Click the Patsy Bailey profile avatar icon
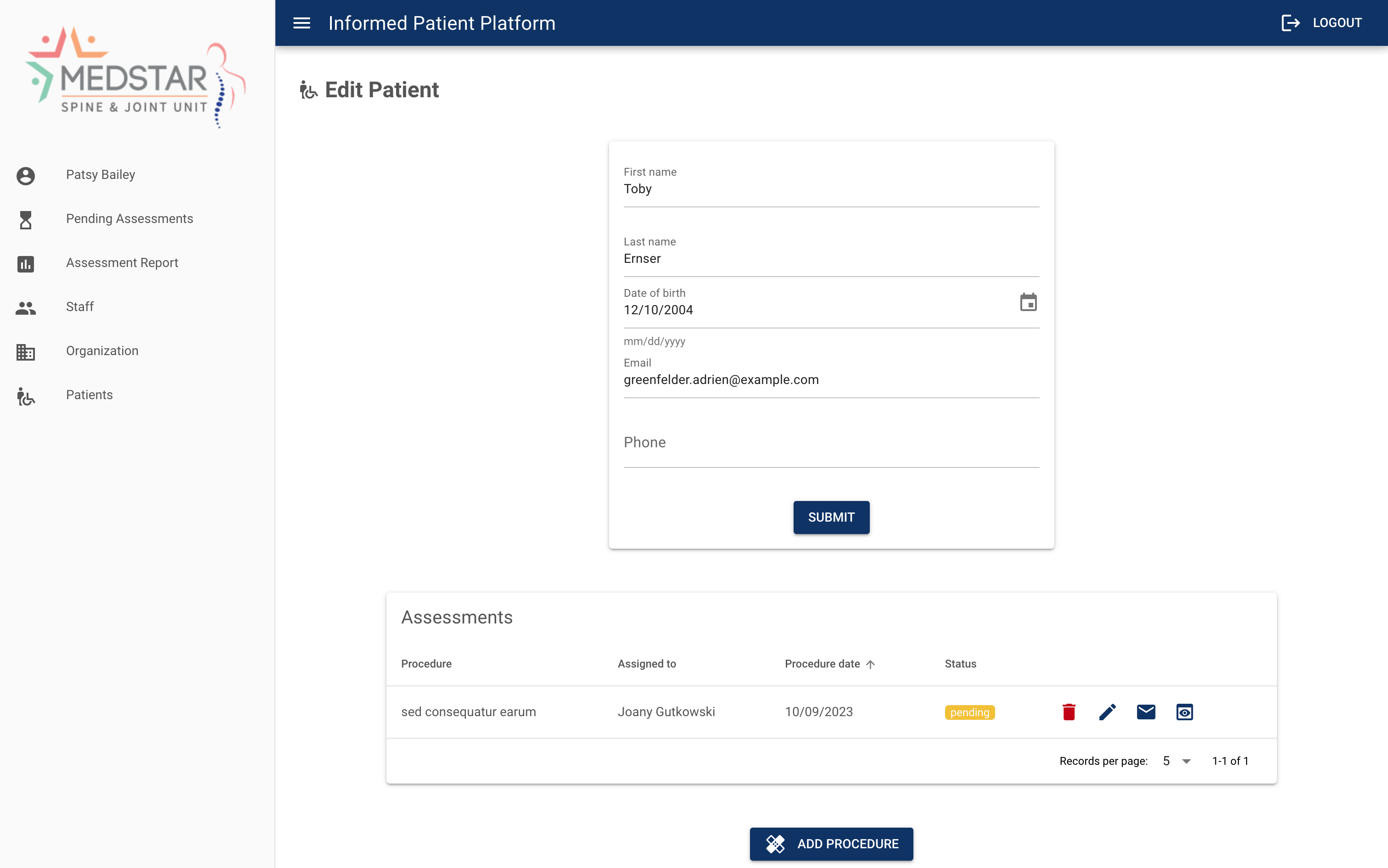The height and width of the screenshot is (868, 1388). click(25, 176)
